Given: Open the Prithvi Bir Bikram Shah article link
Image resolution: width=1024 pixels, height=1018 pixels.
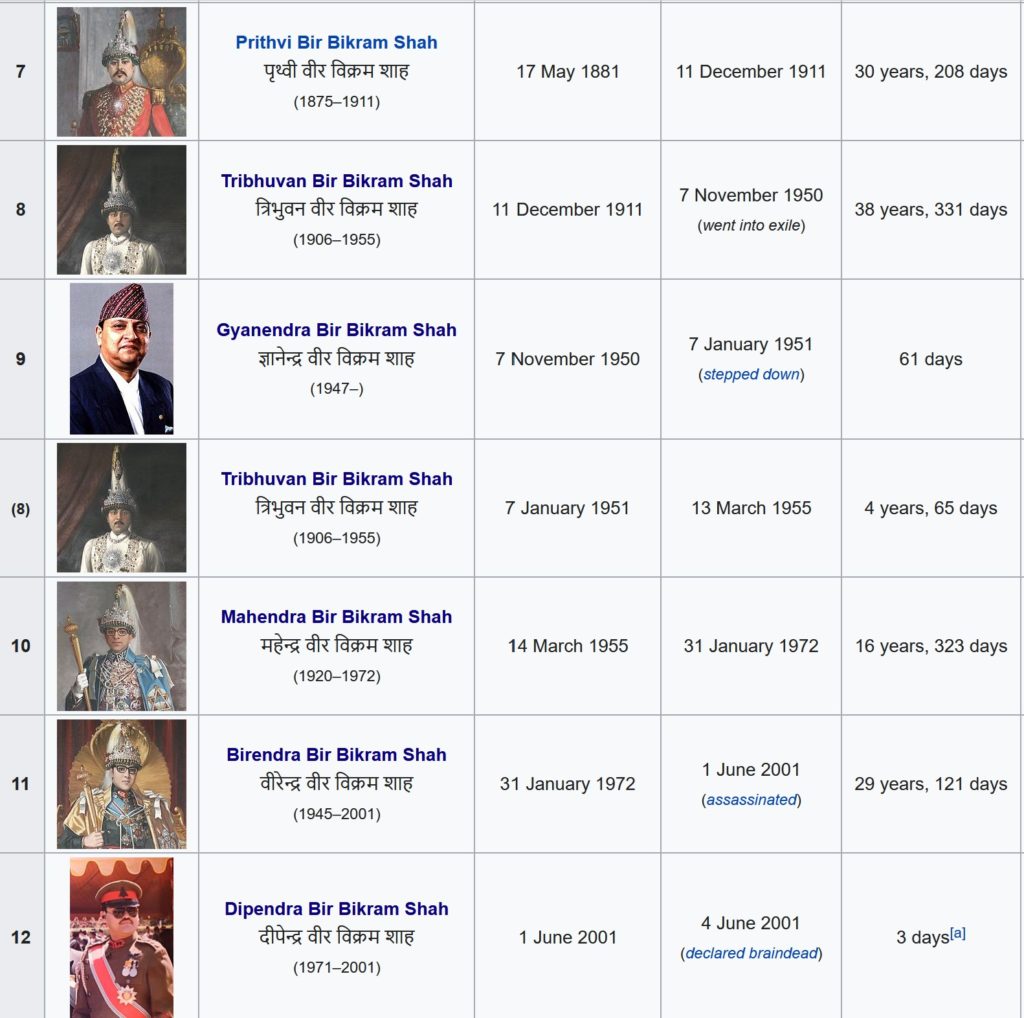Looking at the screenshot, I should pyautogui.click(x=336, y=43).
